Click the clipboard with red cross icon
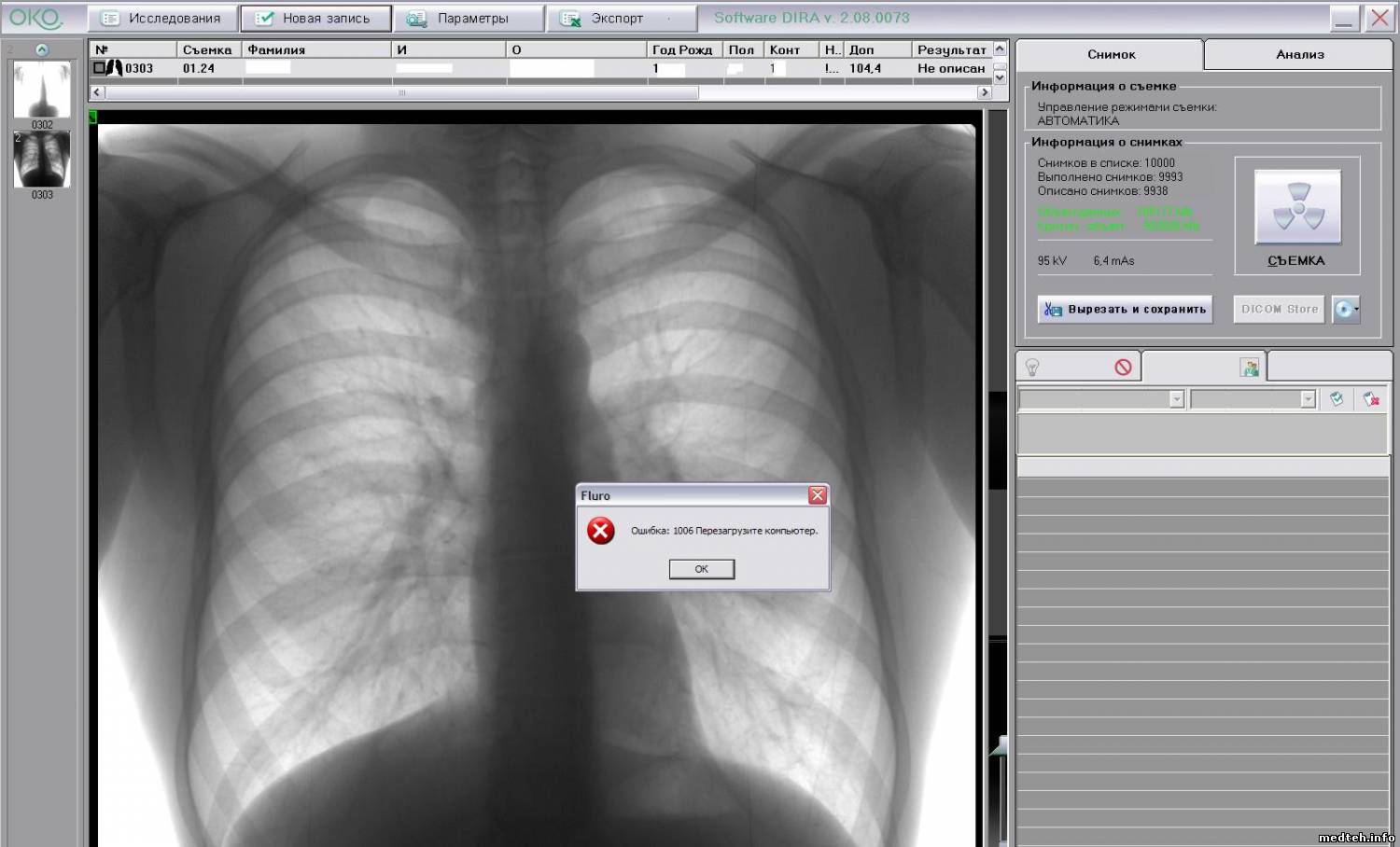The width and height of the screenshot is (1400, 847). tap(1371, 399)
